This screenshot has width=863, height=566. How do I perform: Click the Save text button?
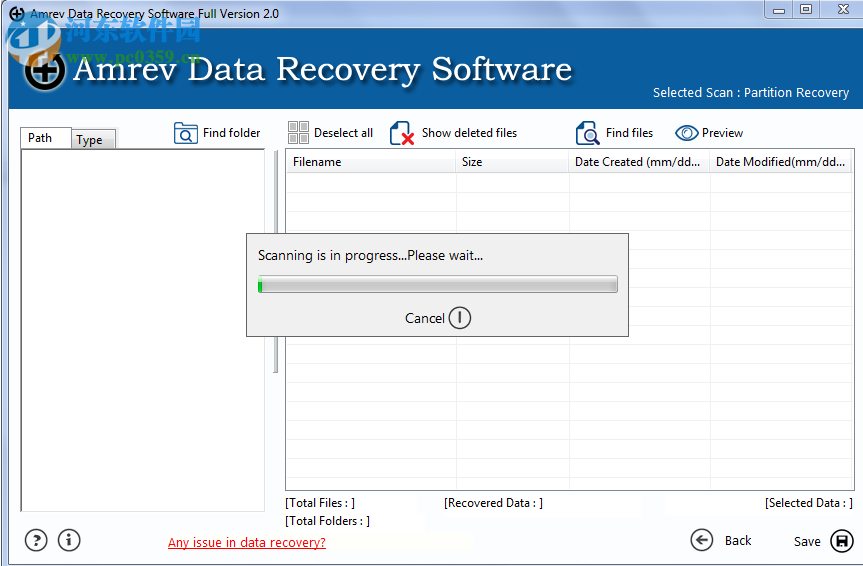[x=807, y=541]
